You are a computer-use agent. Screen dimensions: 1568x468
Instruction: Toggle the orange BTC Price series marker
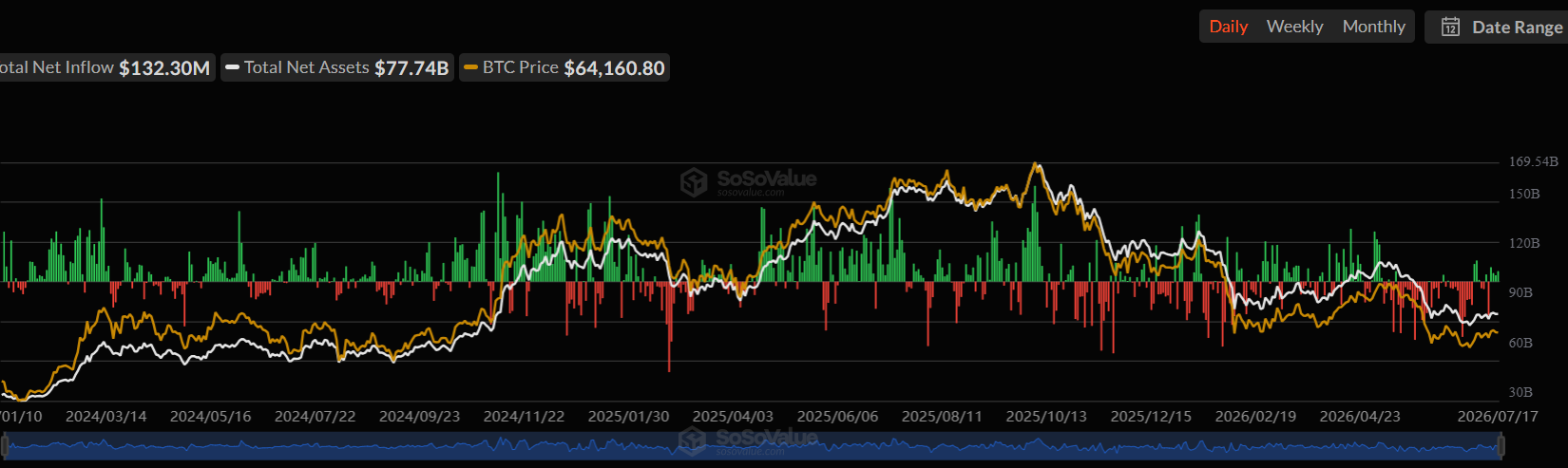(x=470, y=67)
